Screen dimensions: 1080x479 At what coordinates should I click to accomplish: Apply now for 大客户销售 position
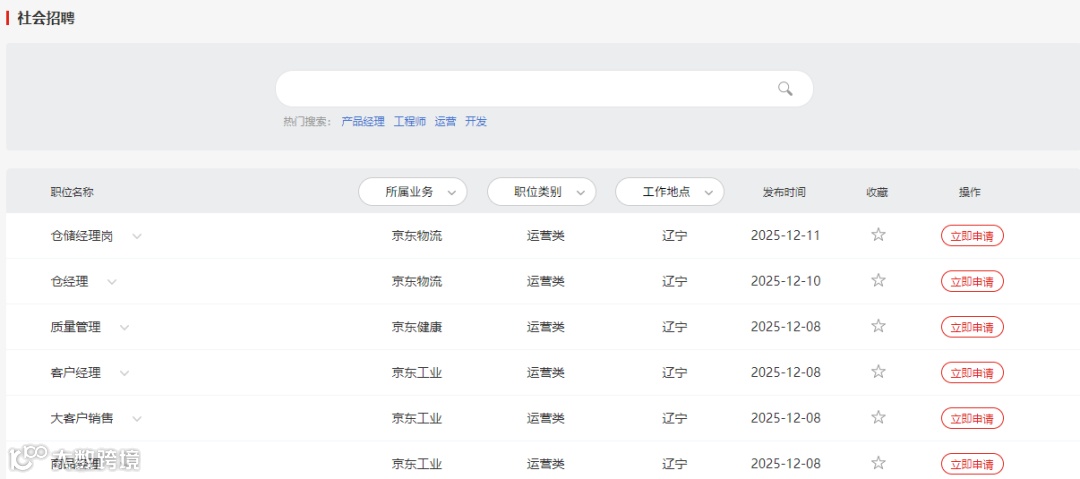(x=972, y=418)
